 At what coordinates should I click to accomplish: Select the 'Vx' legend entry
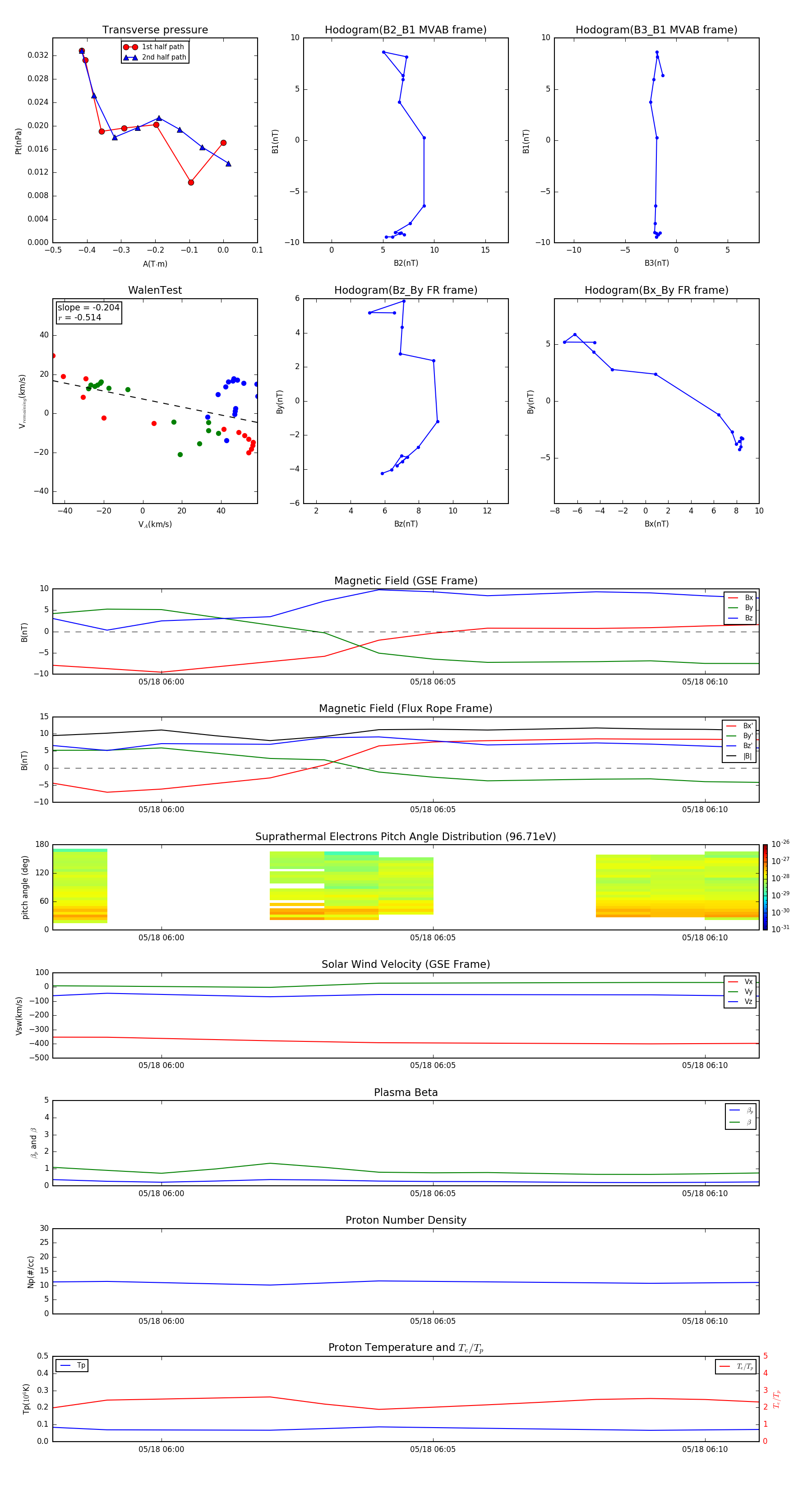pyautogui.click(x=740, y=981)
